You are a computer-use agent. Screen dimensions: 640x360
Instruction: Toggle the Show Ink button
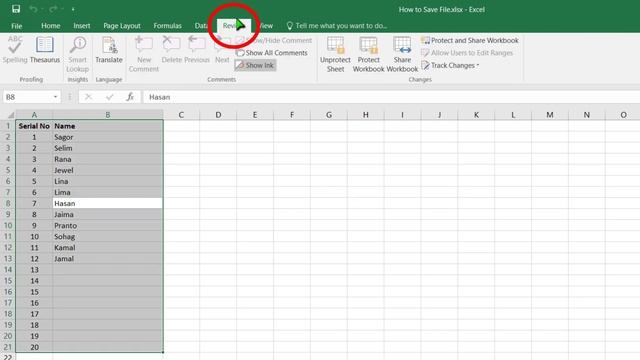(x=255, y=65)
